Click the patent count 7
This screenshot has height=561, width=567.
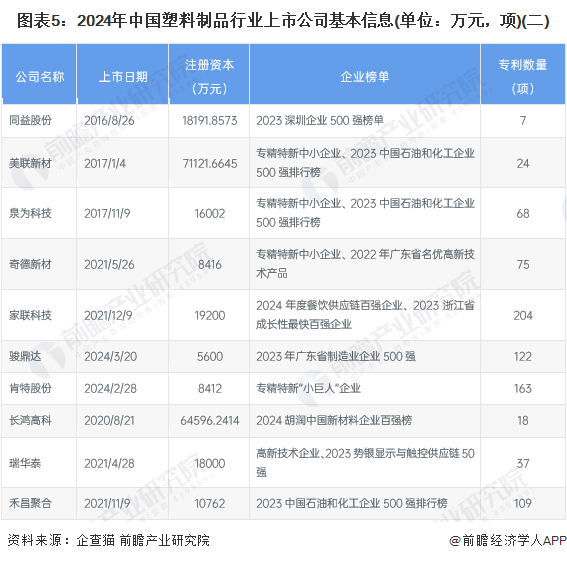(523, 120)
